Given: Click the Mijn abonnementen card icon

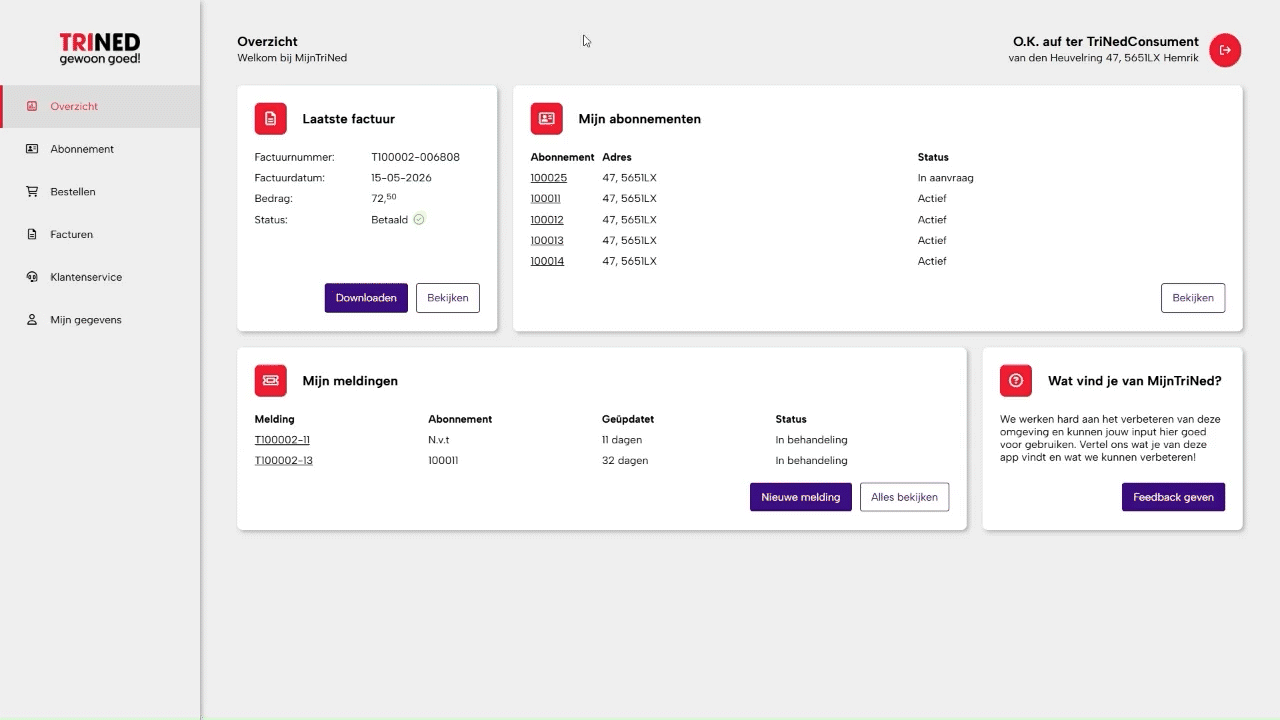Looking at the screenshot, I should pos(546,119).
